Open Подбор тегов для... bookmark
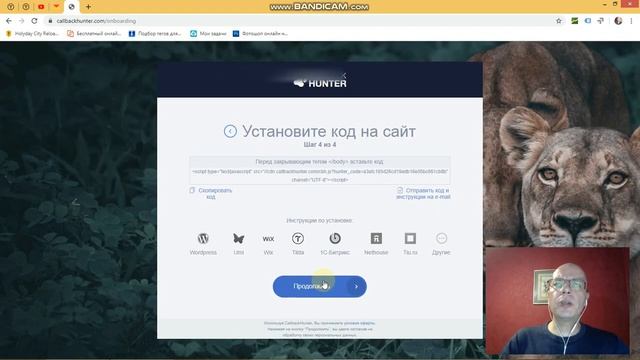 (155, 34)
